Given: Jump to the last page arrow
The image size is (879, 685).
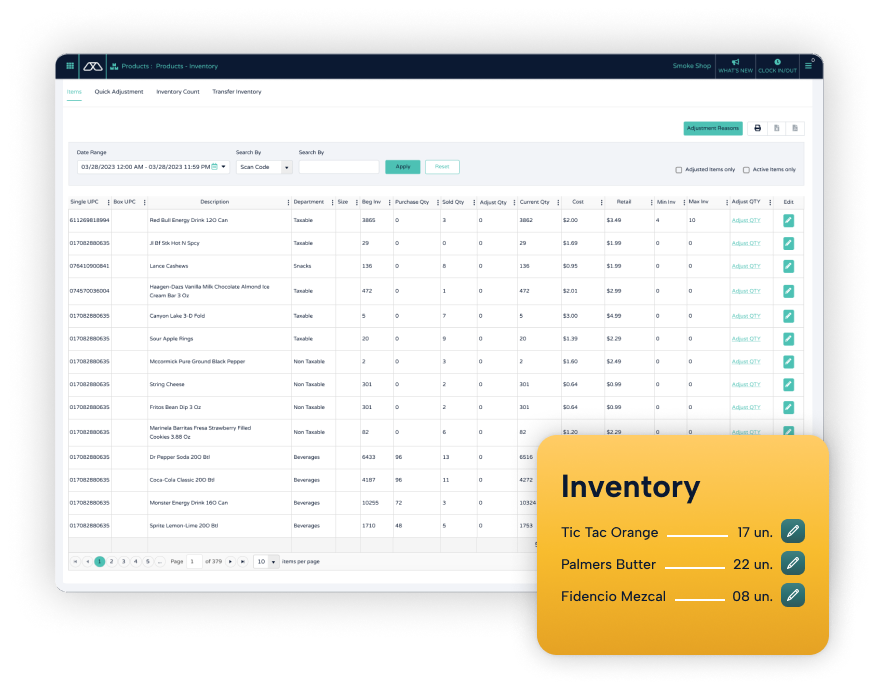Looking at the screenshot, I should (x=243, y=561).
